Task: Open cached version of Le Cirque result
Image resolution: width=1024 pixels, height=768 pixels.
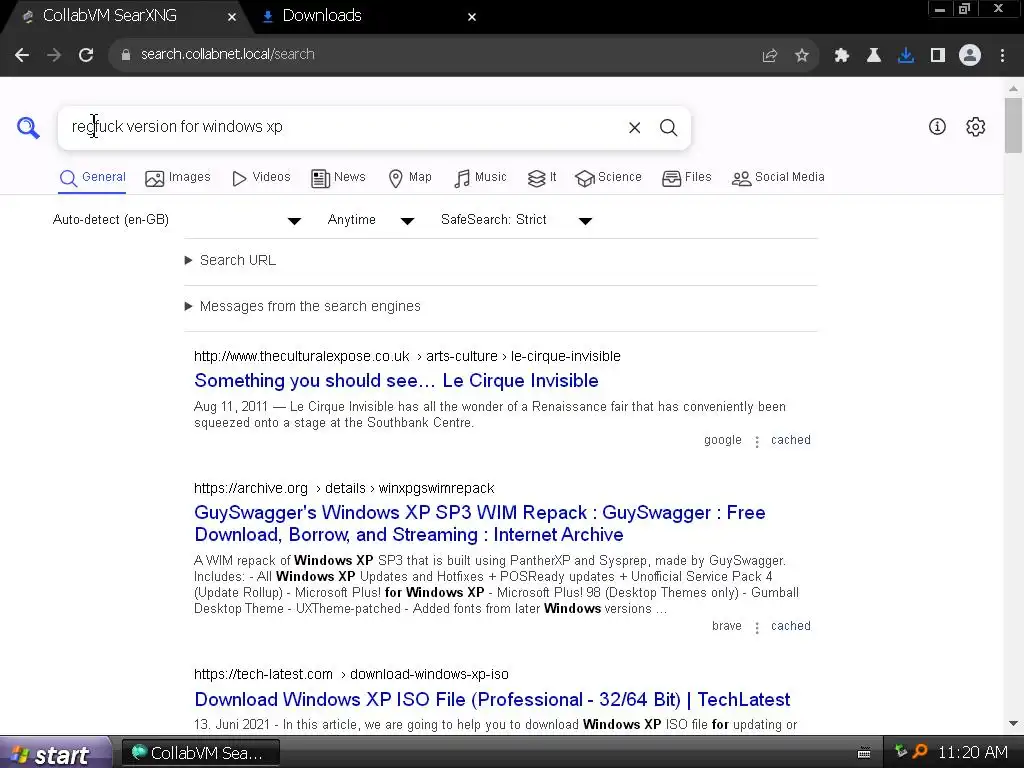Action: coord(791,440)
